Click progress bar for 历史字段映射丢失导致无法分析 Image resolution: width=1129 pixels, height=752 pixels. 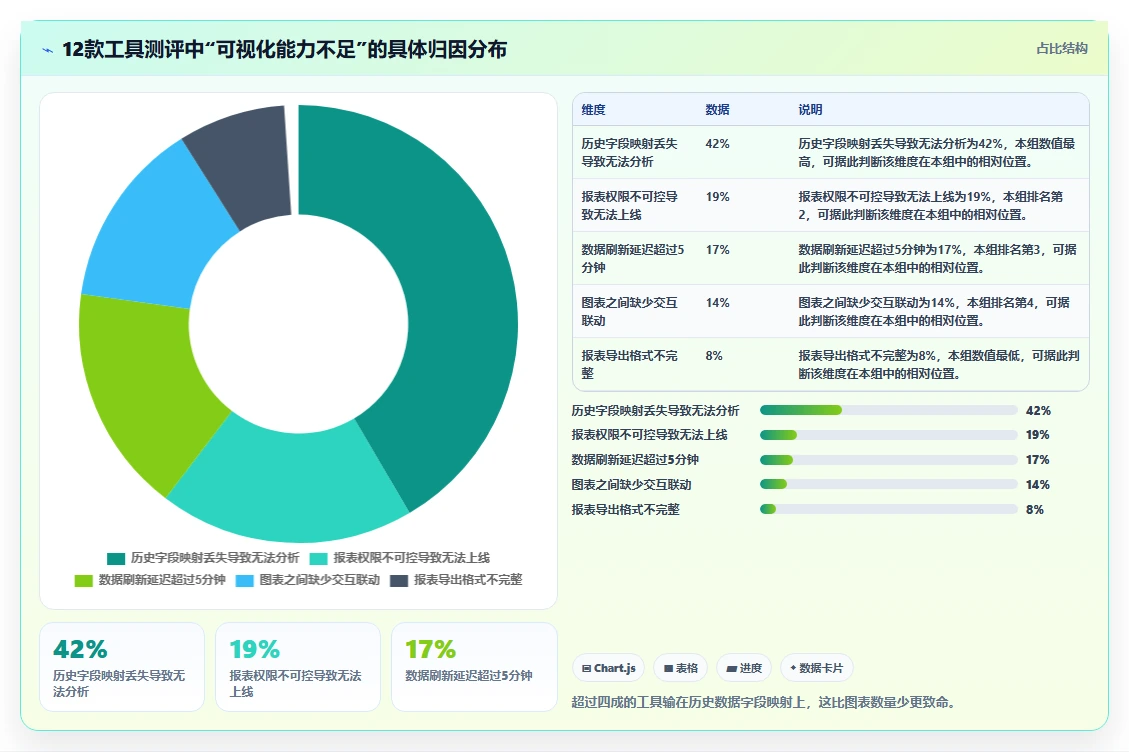click(889, 411)
